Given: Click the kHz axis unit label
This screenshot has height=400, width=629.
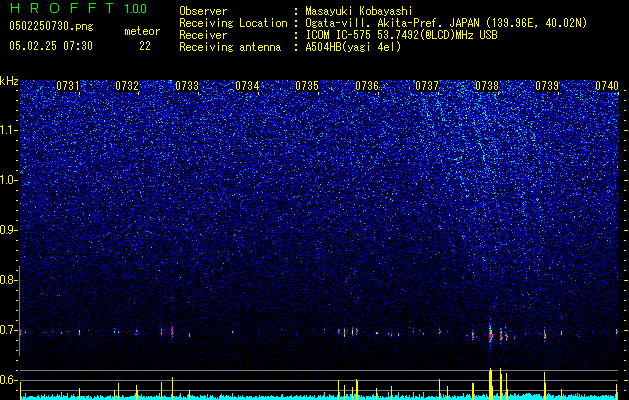Looking at the screenshot, I should pyautogui.click(x=9, y=81).
